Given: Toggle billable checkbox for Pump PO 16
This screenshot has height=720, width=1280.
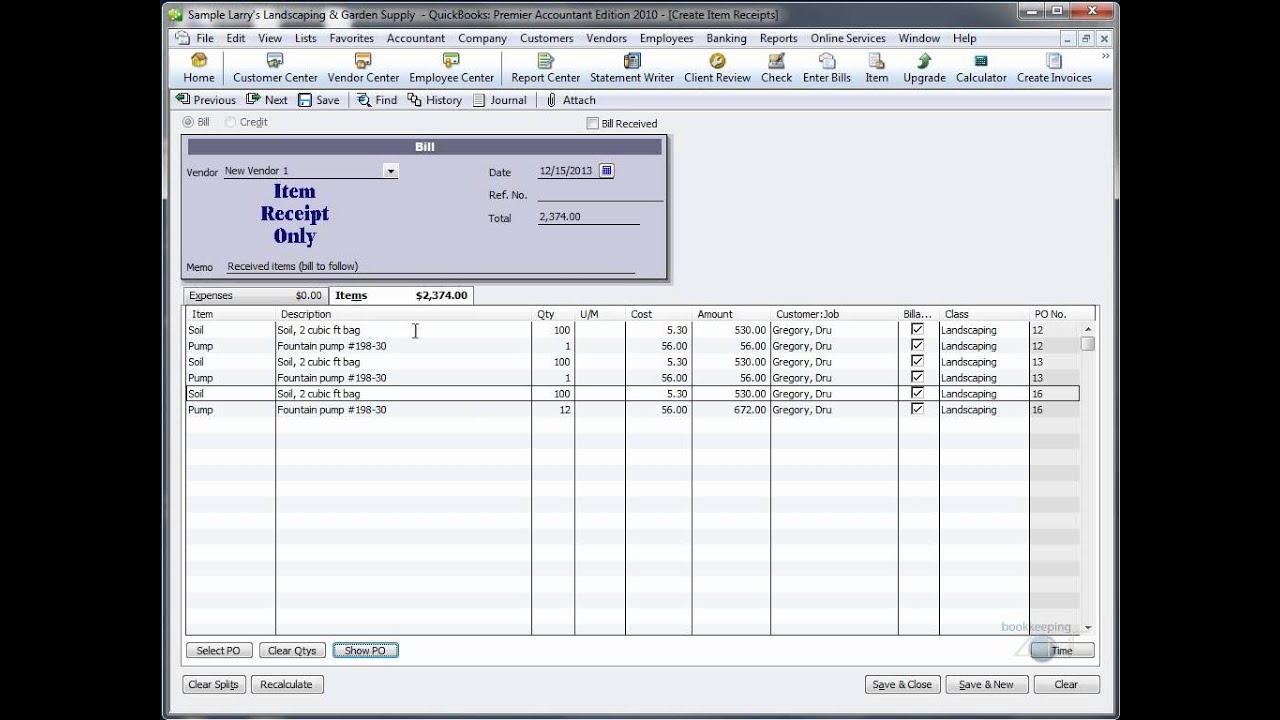Looking at the screenshot, I should [x=917, y=409].
